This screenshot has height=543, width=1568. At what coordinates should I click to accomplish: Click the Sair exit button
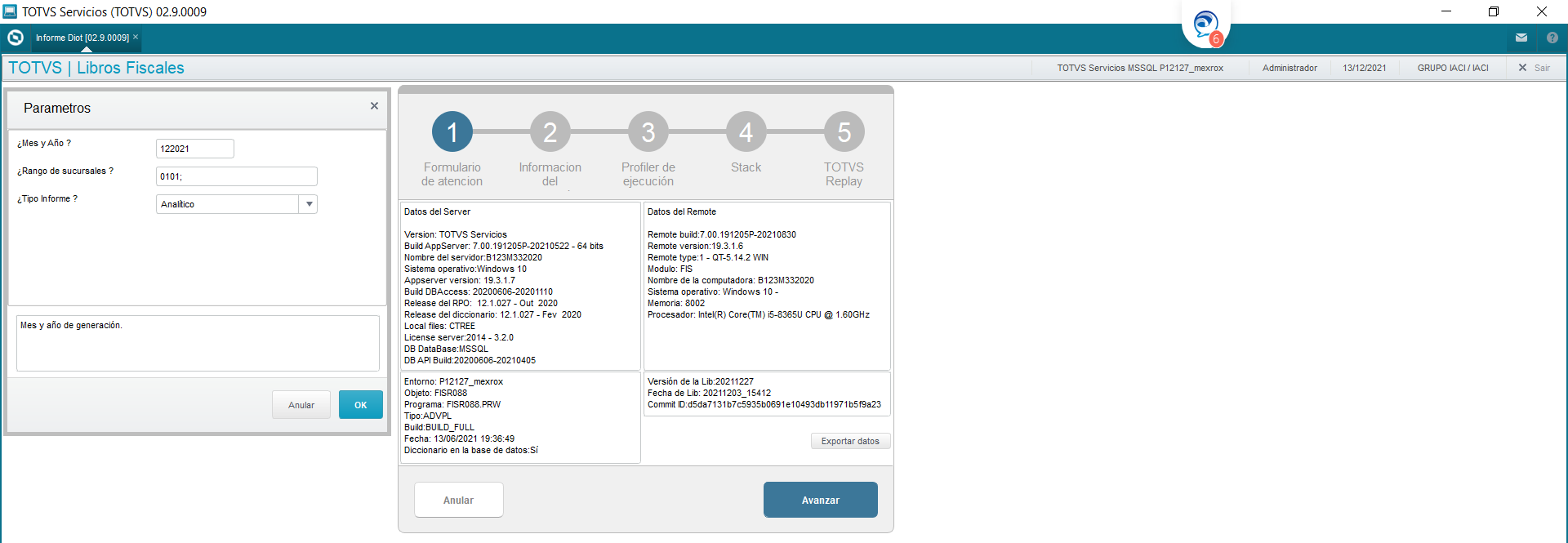point(1535,68)
